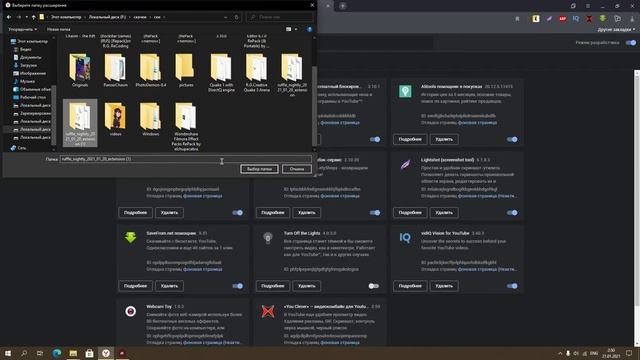Click Удалить on the Lightshot card

(444, 213)
